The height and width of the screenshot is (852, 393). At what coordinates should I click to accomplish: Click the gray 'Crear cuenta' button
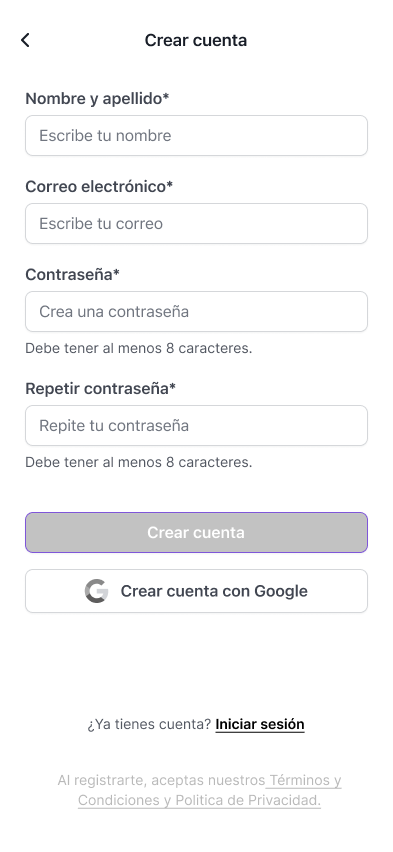pyautogui.click(x=196, y=532)
